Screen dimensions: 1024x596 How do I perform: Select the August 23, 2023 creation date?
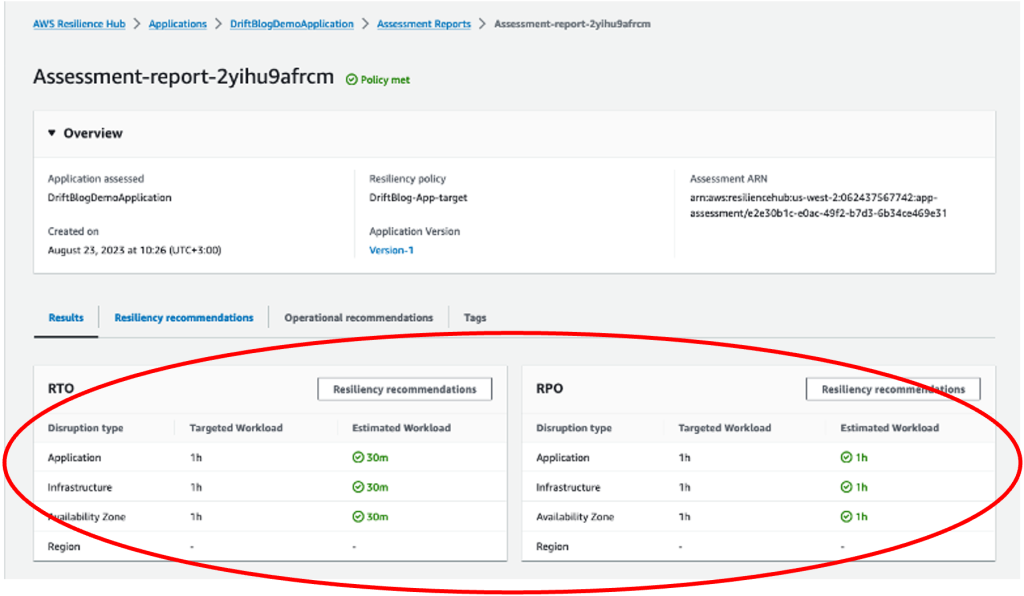click(x=135, y=250)
